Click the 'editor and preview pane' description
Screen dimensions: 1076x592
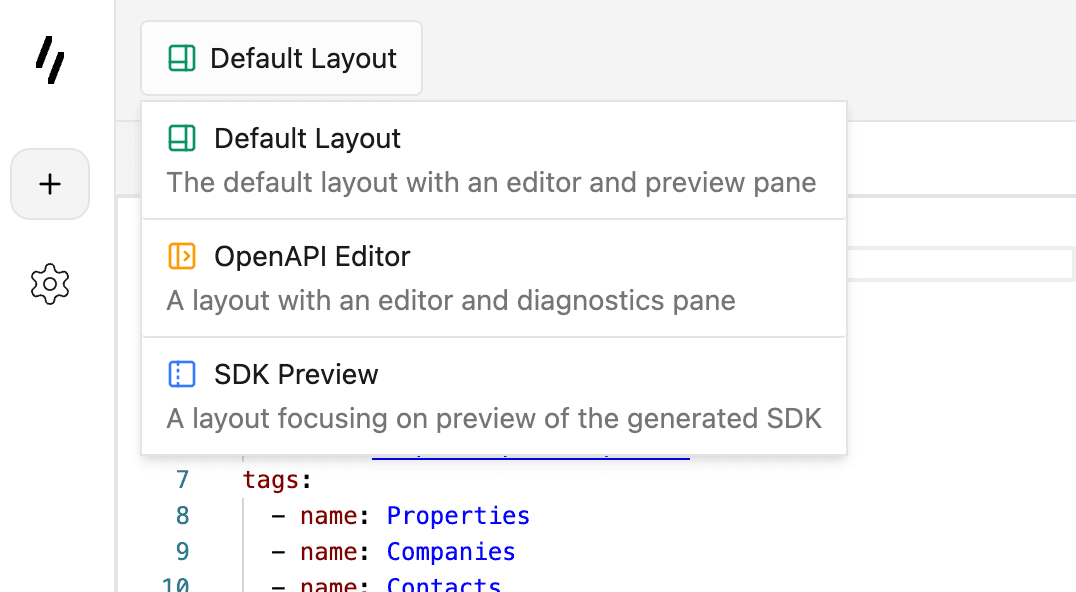(x=491, y=183)
